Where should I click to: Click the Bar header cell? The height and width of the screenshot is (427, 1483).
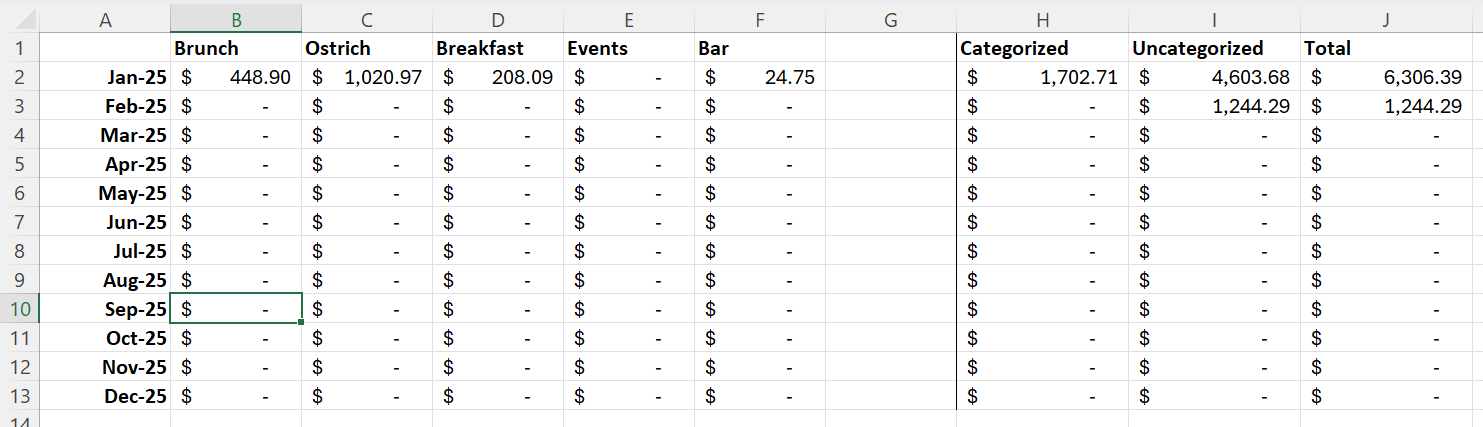(759, 48)
